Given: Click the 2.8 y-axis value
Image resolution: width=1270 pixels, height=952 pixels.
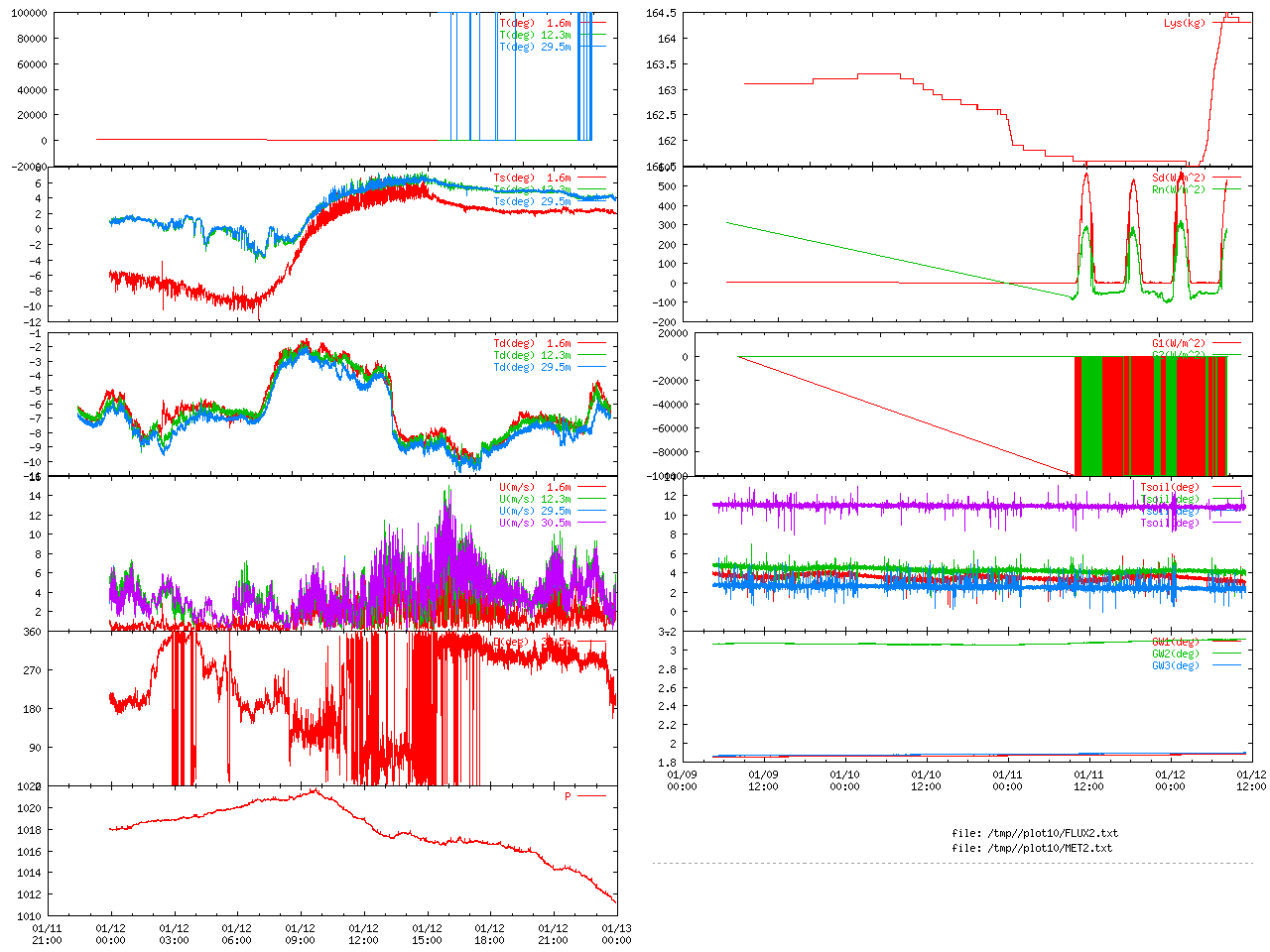Looking at the screenshot, I should [668, 669].
